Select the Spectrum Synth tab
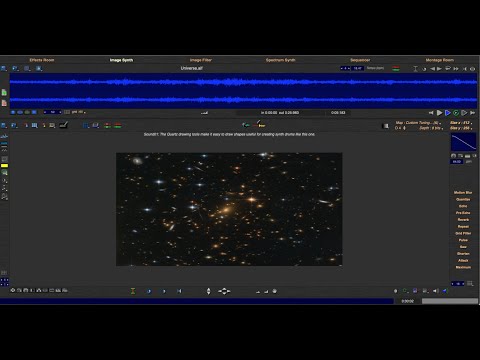480x360 pixels. (x=281, y=60)
